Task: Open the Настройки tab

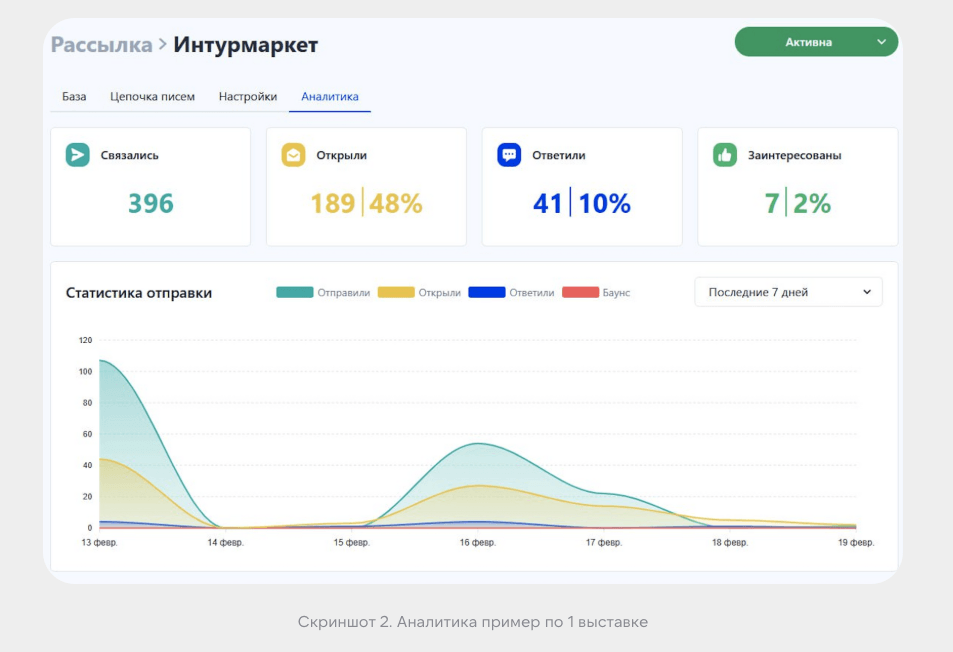Action: click(x=248, y=97)
